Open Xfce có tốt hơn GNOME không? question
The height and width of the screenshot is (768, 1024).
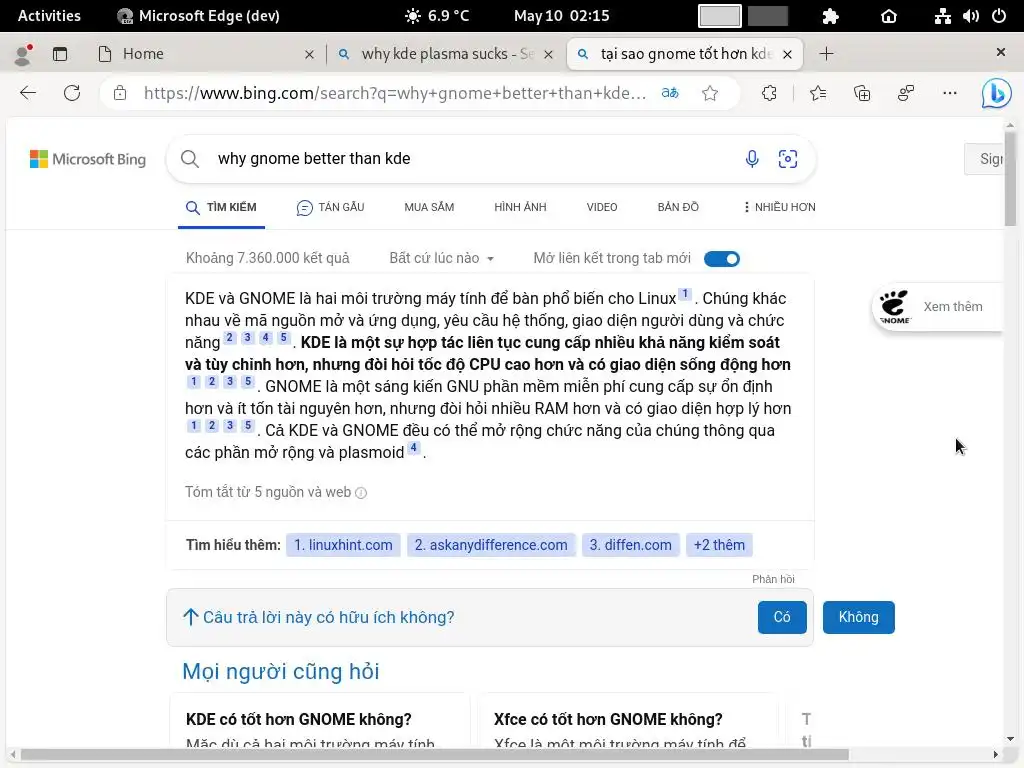click(608, 719)
